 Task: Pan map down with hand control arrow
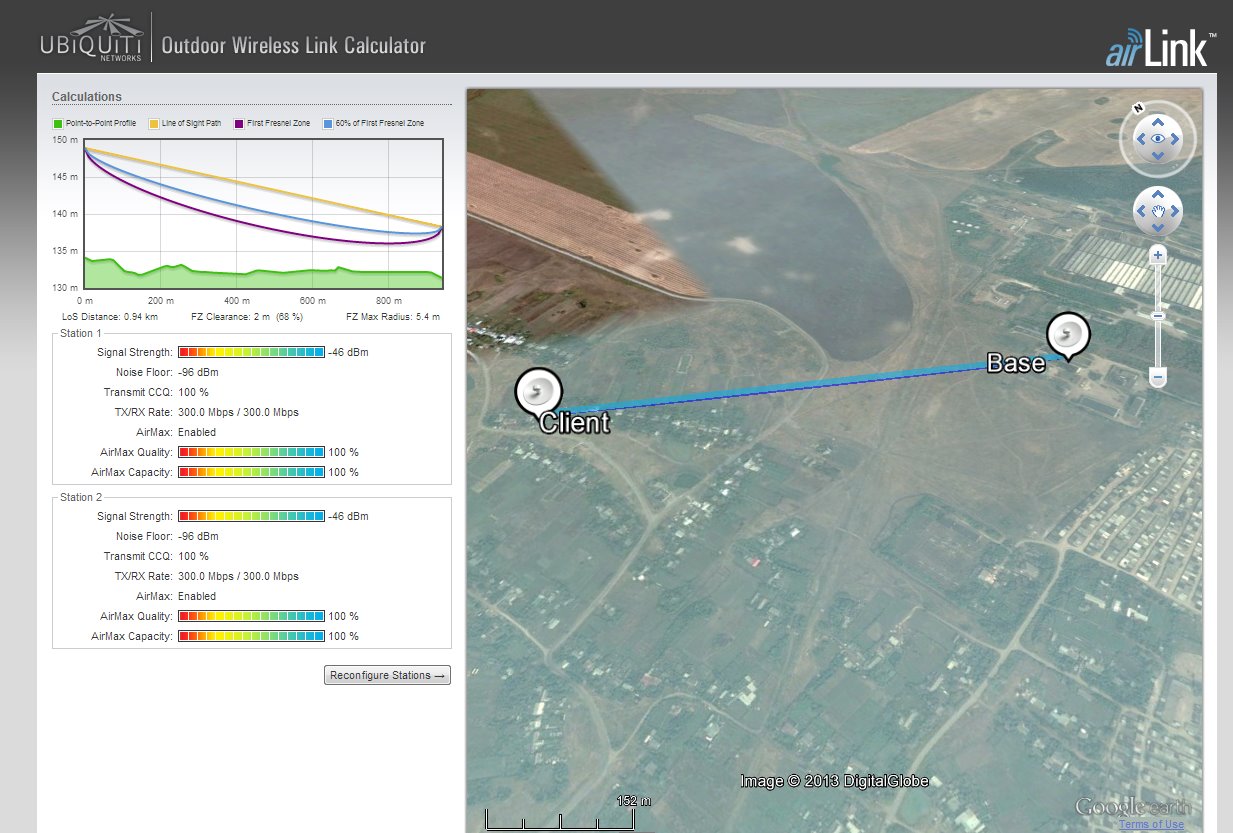click(1158, 228)
